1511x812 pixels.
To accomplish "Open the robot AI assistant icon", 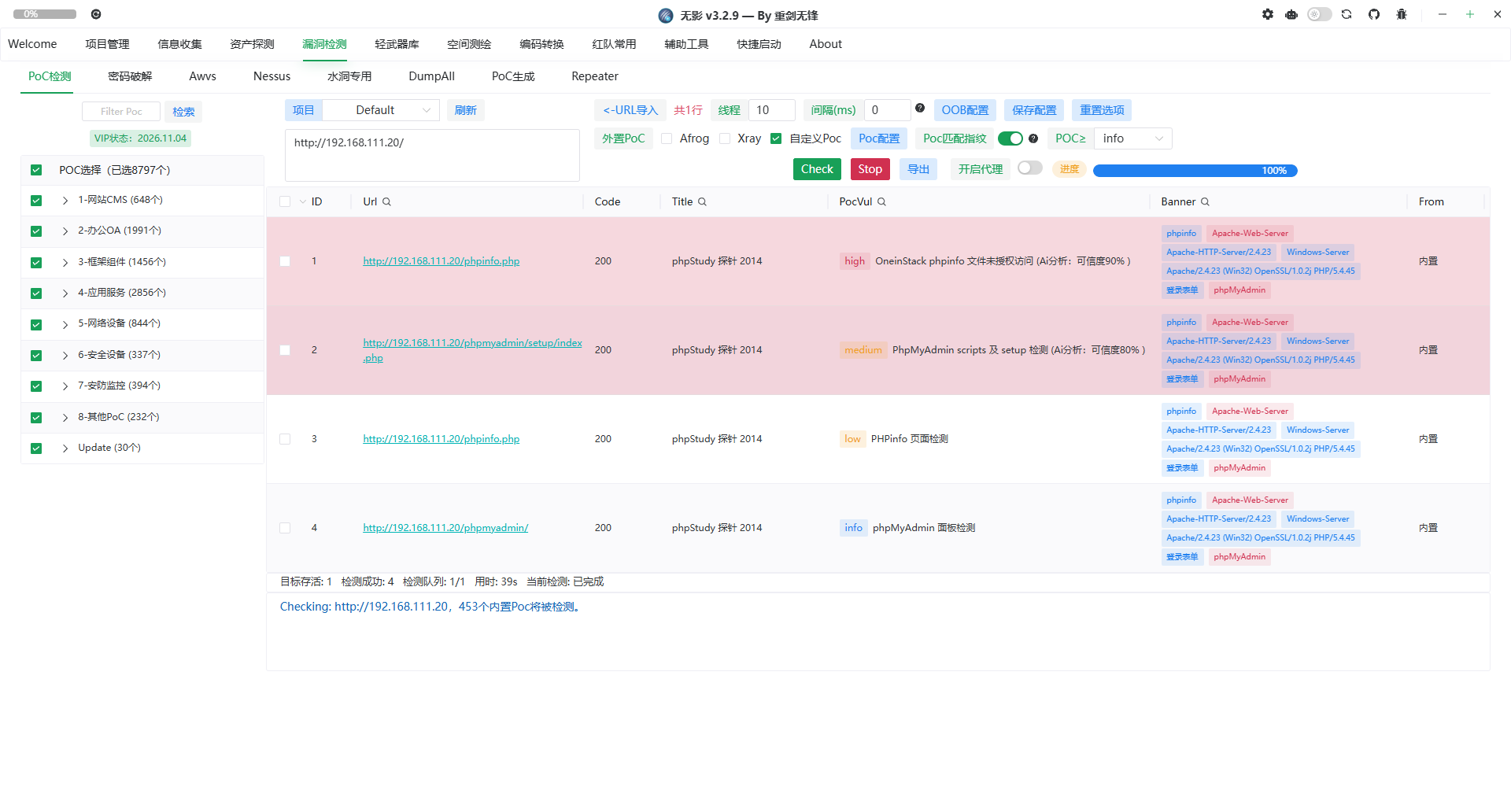I will point(1291,14).
